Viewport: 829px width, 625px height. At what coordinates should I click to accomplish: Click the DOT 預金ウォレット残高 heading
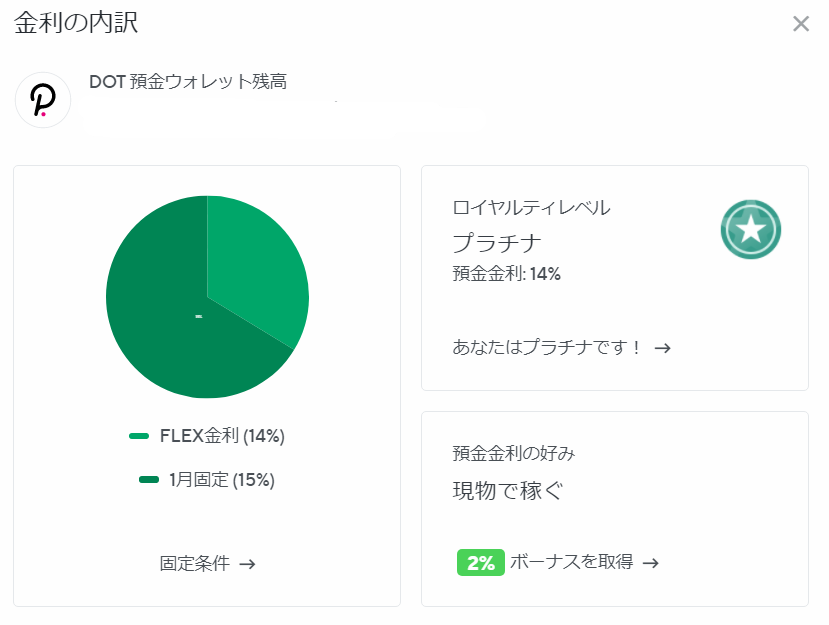[x=188, y=82]
